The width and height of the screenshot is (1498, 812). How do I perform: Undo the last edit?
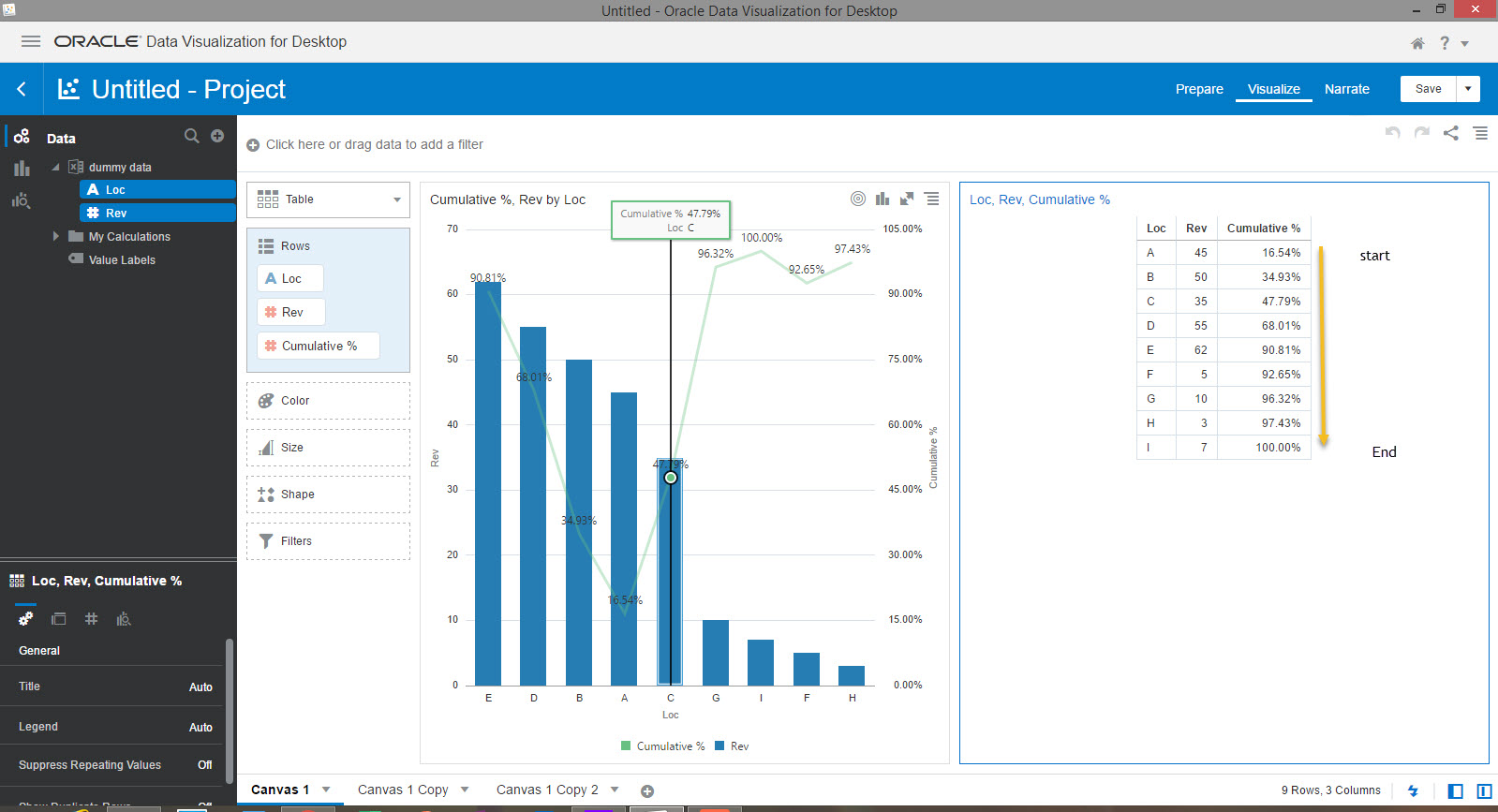pyautogui.click(x=1393, y=133)
